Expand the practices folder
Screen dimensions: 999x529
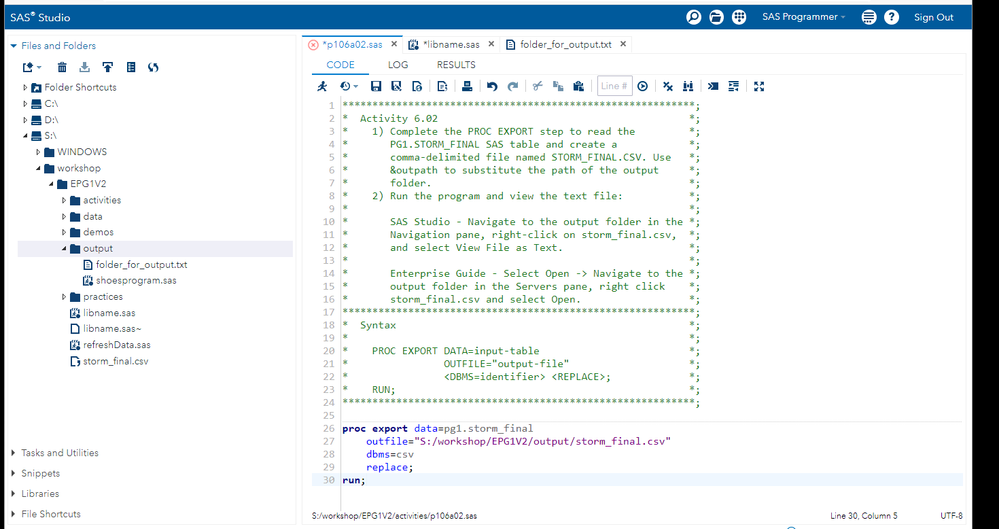[64, 297]
